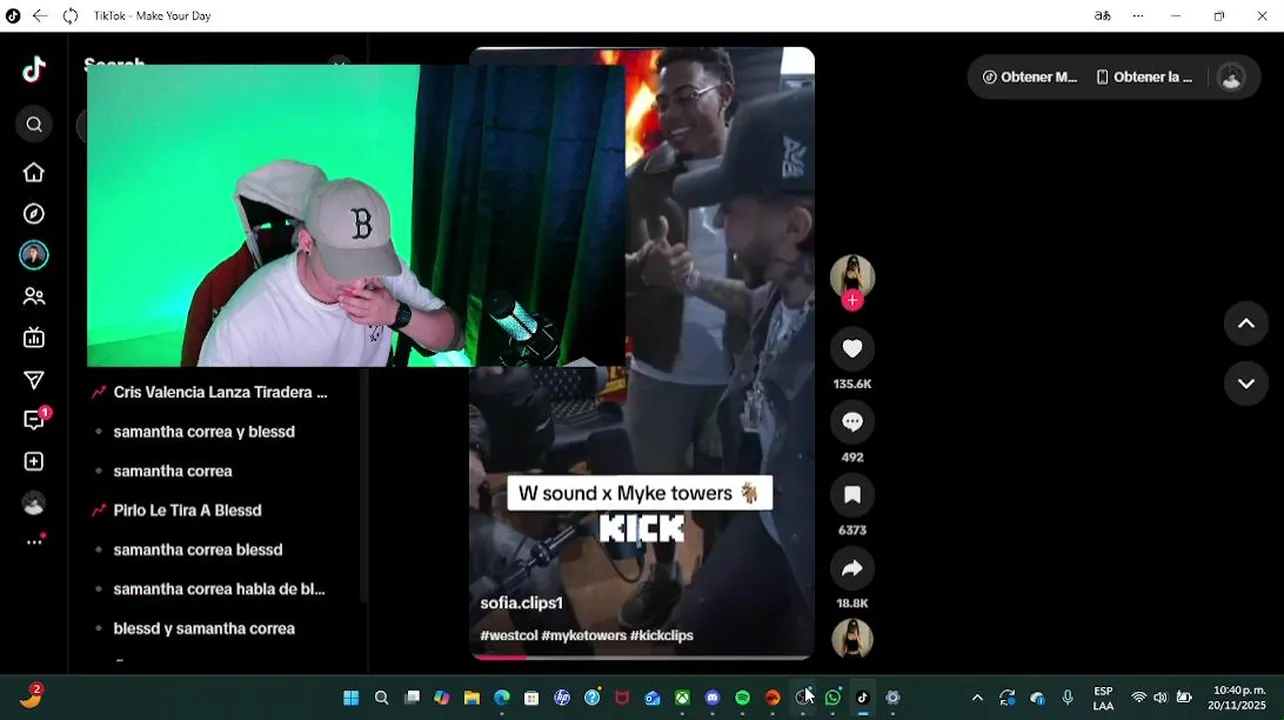Image resolution: width=1284 pixels, height=720 pixels.
Task: Select the plain samantha correa suggestion
Action: (x=173, y=471)
